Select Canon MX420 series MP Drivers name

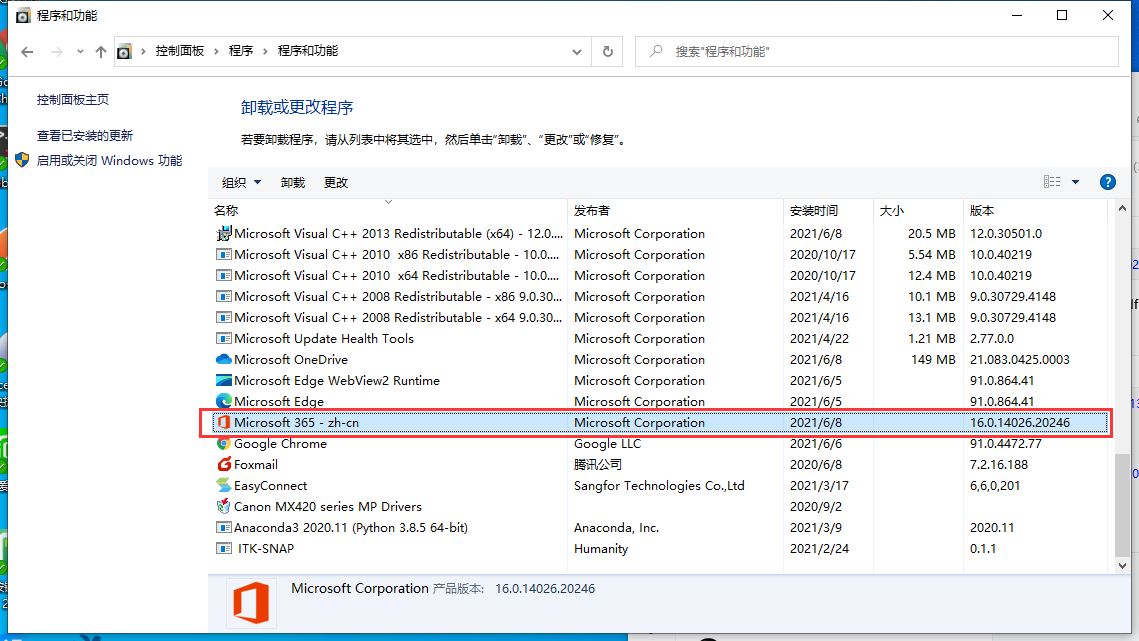point(328,507)
